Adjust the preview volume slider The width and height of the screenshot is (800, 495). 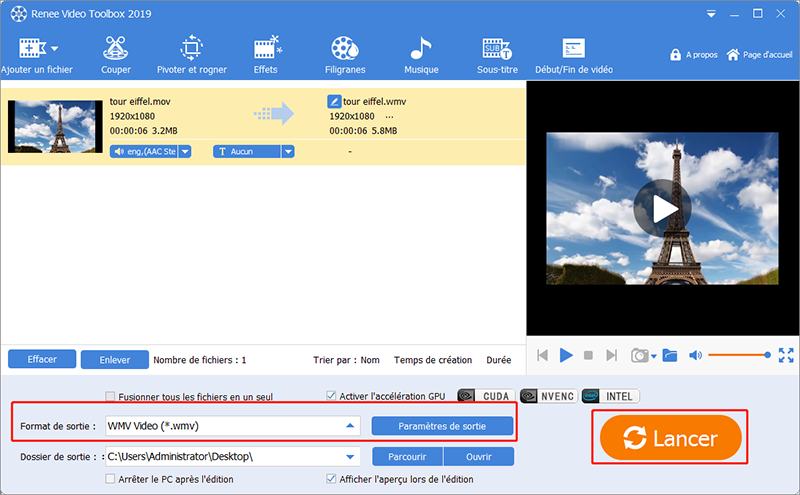tap(738, 355)
